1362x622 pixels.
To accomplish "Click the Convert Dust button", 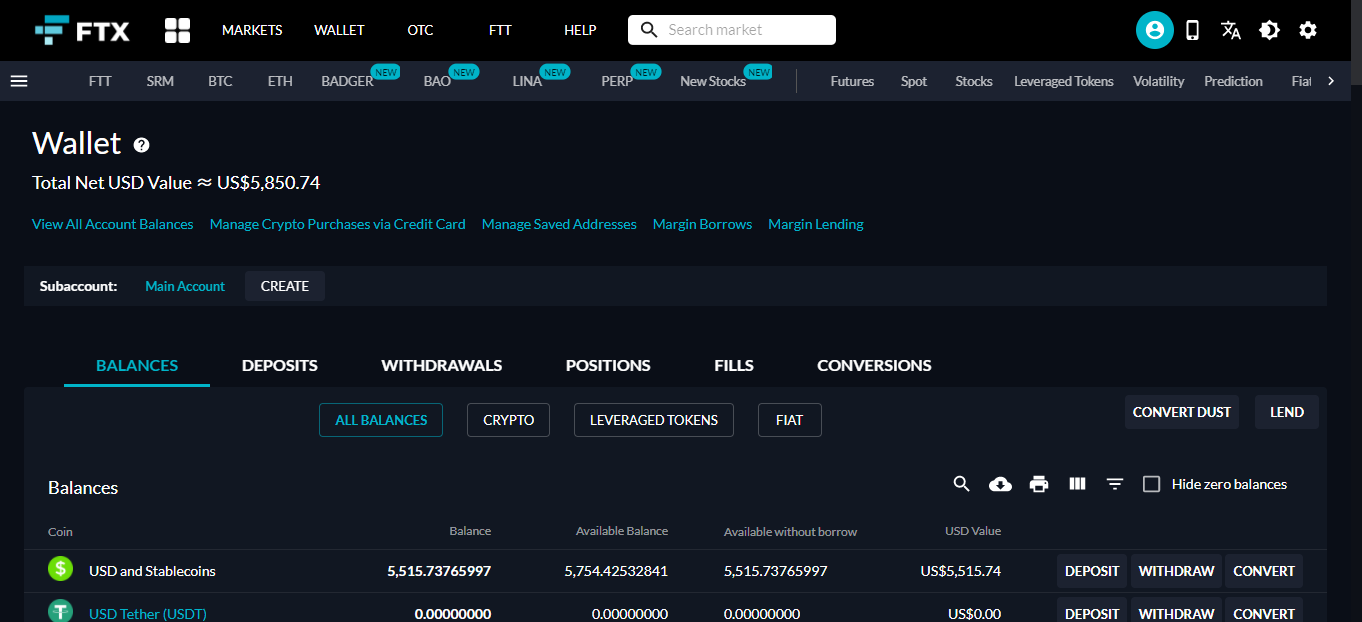I will point(1181,412).
